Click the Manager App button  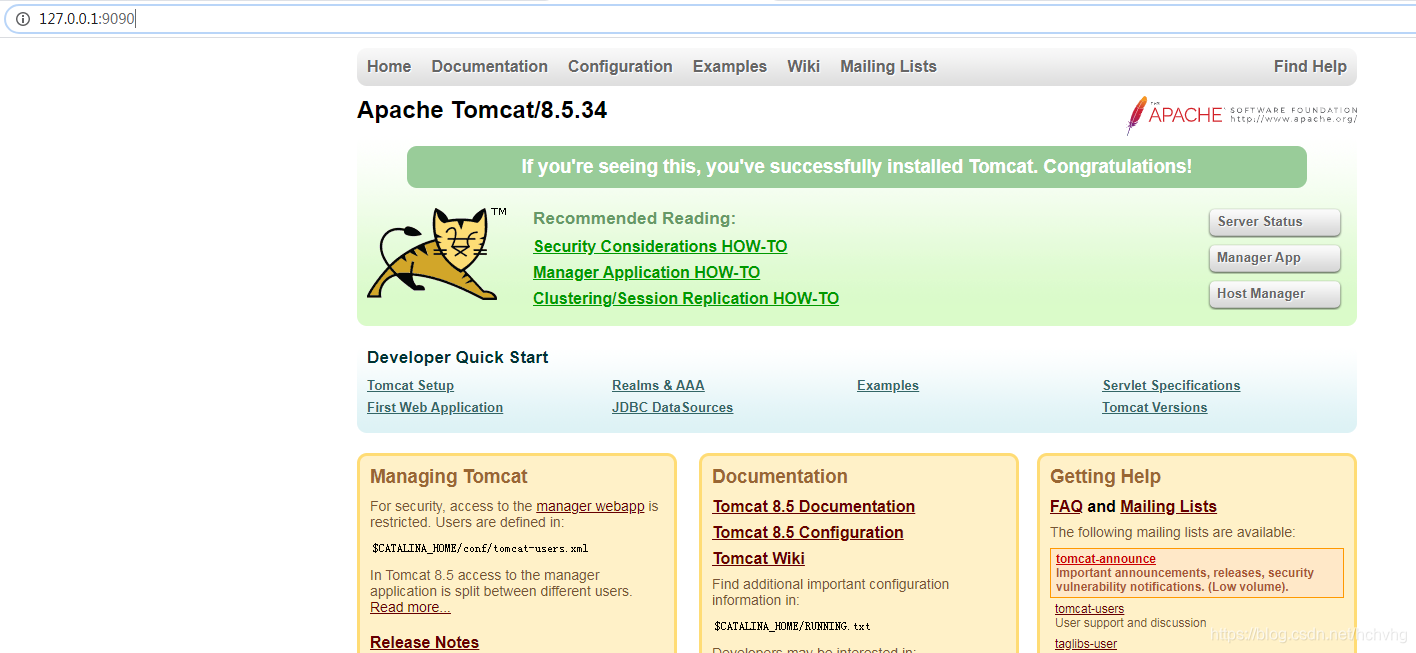[x=1274, y=258]
